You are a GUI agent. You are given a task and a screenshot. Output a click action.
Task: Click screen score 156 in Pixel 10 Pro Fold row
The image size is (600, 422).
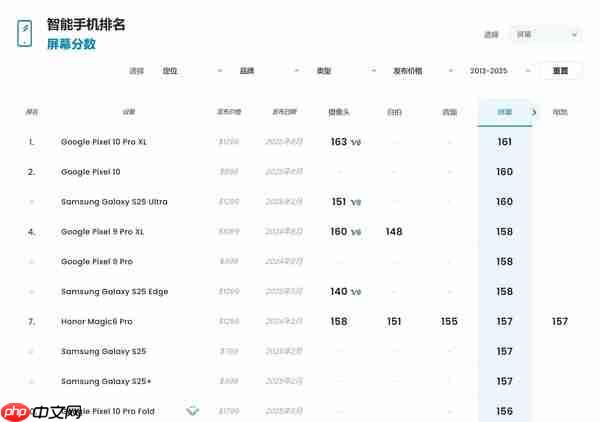504,411
